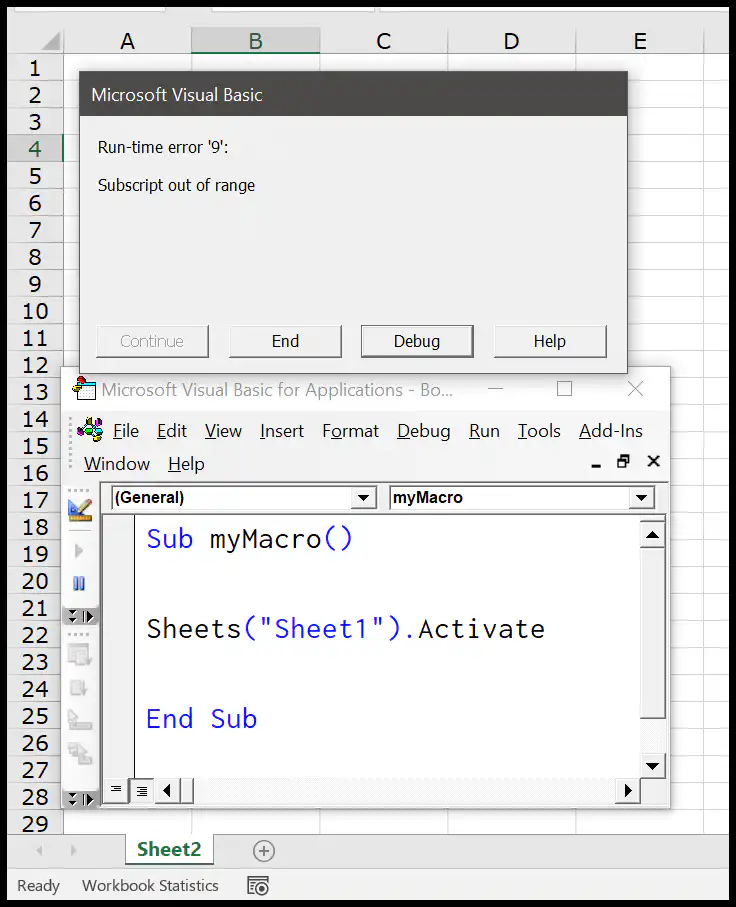Screen dimensions: 736x907
Task: Click the horizontal scrollbar right arrow
Action: click(628, 791)
